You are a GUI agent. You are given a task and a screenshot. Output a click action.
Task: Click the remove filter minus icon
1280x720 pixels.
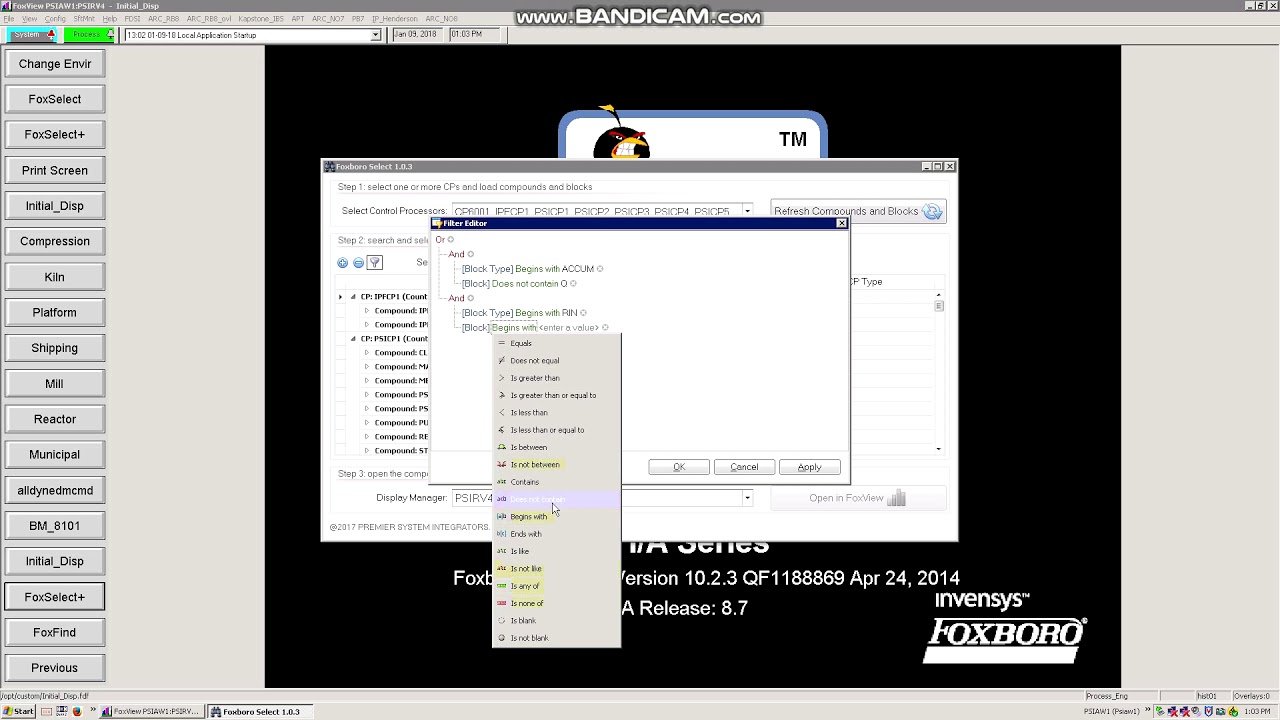point(358,263)
